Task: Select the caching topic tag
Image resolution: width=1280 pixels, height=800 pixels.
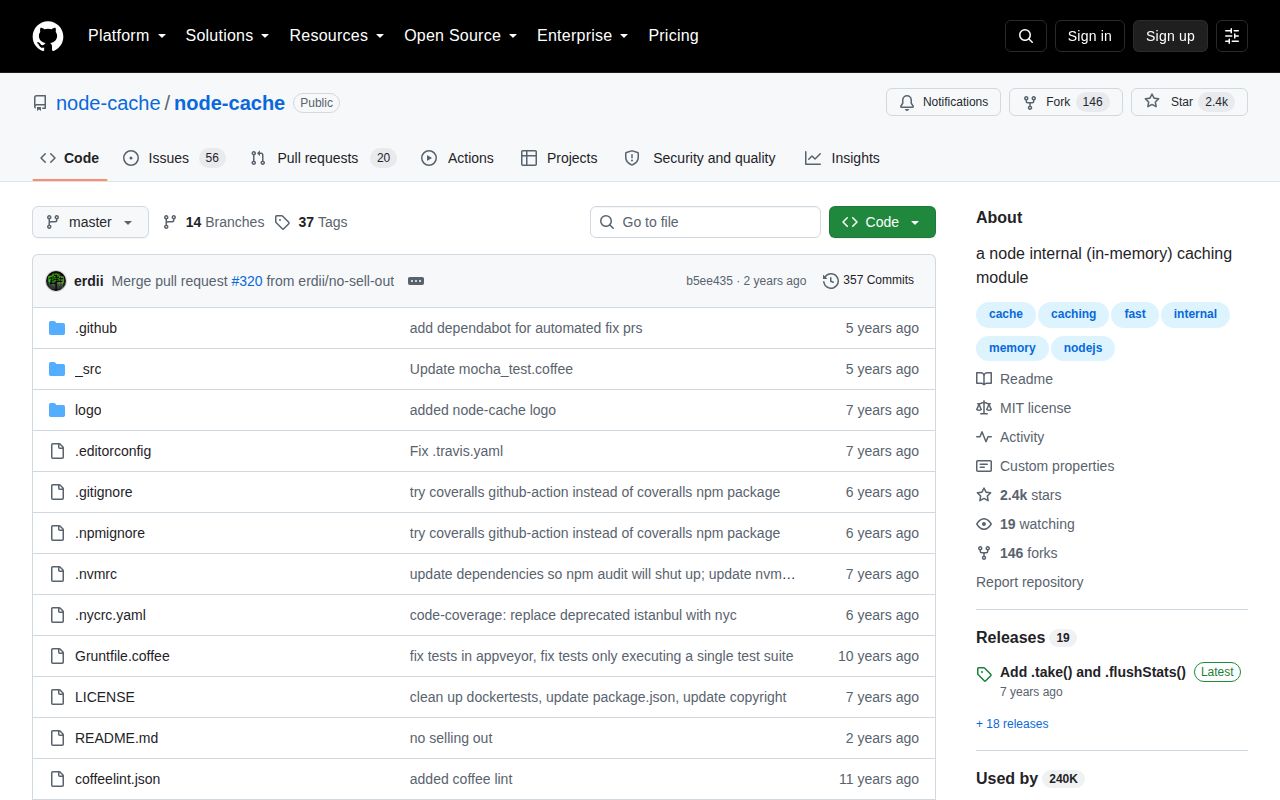Action: [x=1074, y=314]
